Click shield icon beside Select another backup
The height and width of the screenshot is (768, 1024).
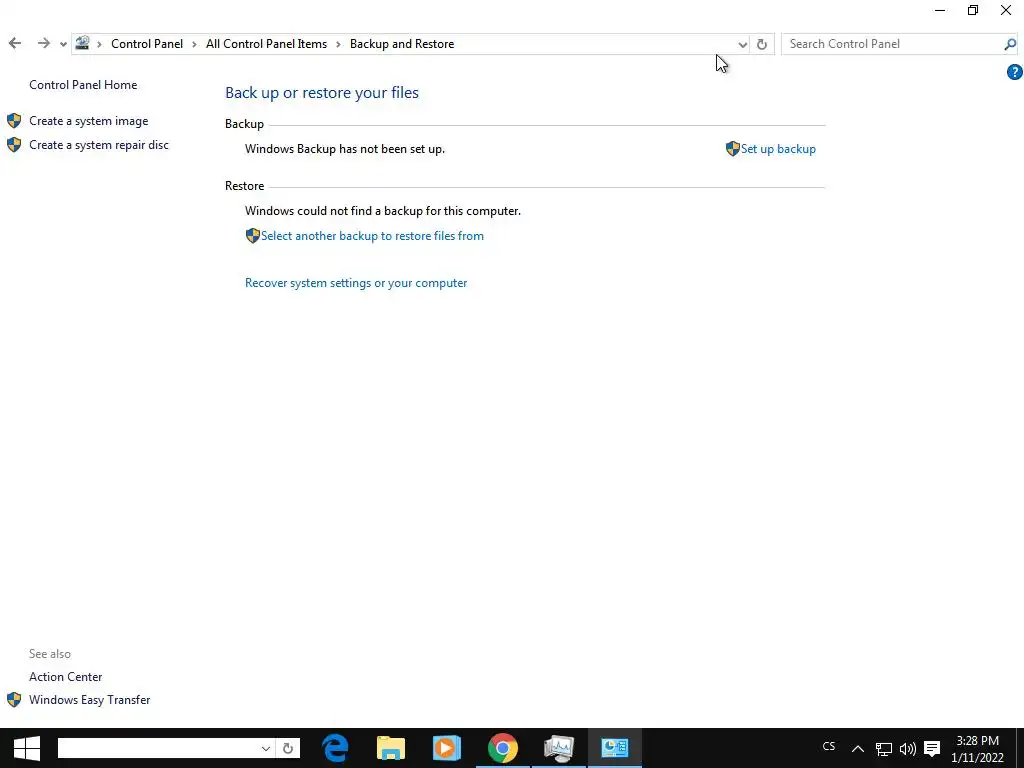pos(253,236)
